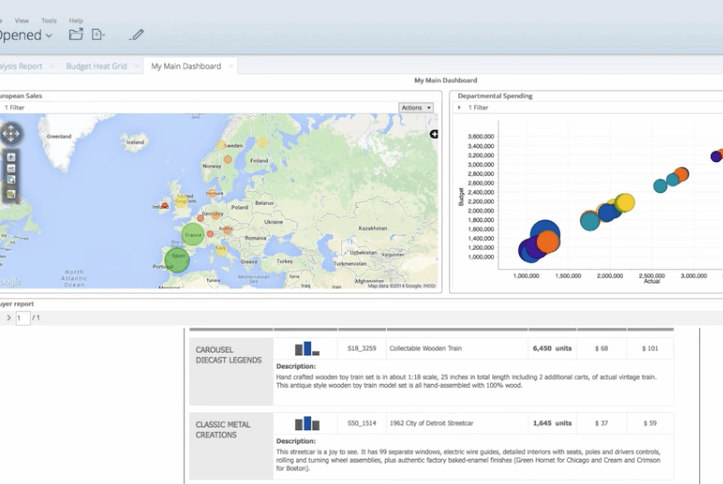The image size is (723, 484).
Task: Click the $ 101 price cell
Action: [650, 348]
